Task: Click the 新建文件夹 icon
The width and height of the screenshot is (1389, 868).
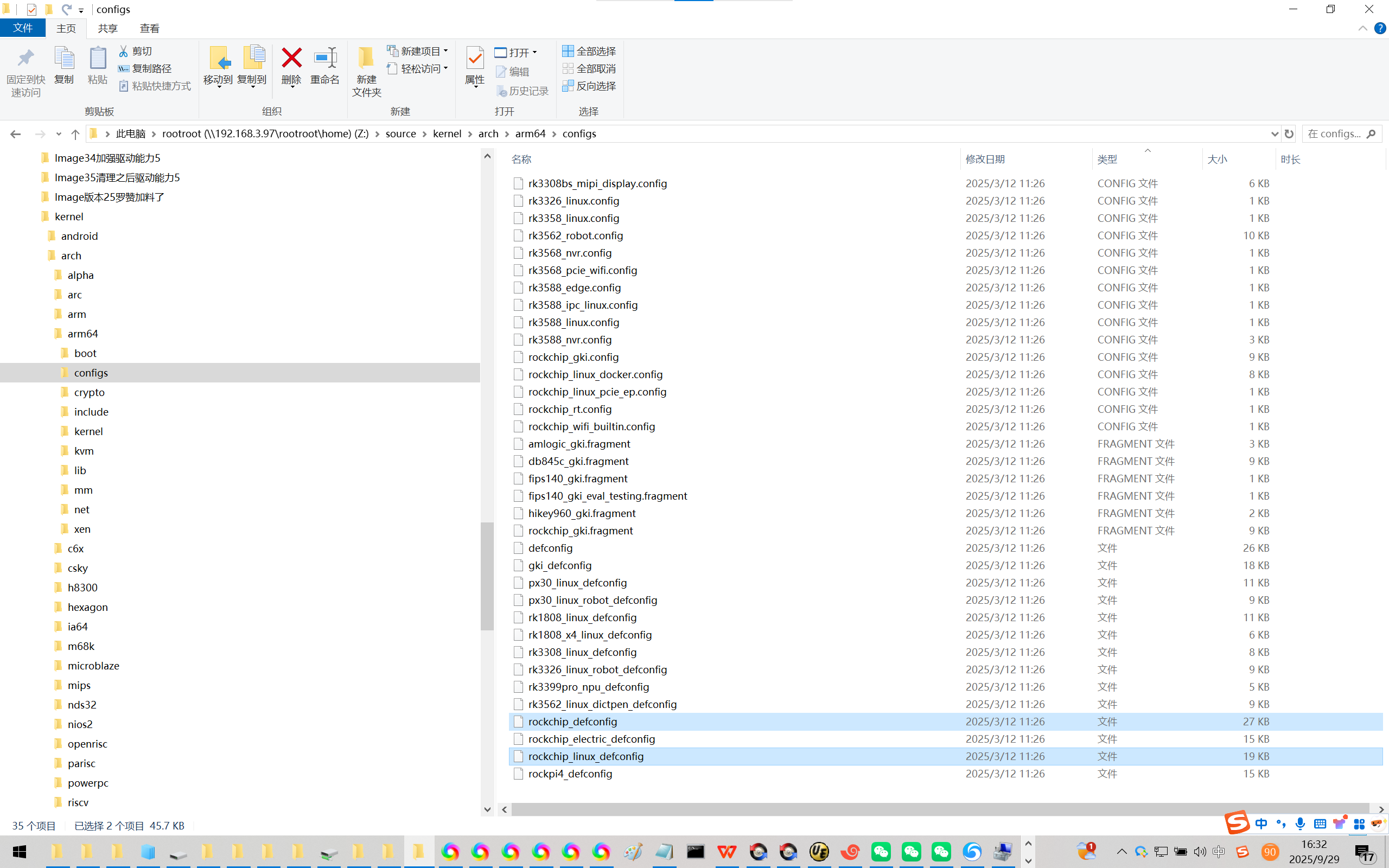Action: click(366, 58)
